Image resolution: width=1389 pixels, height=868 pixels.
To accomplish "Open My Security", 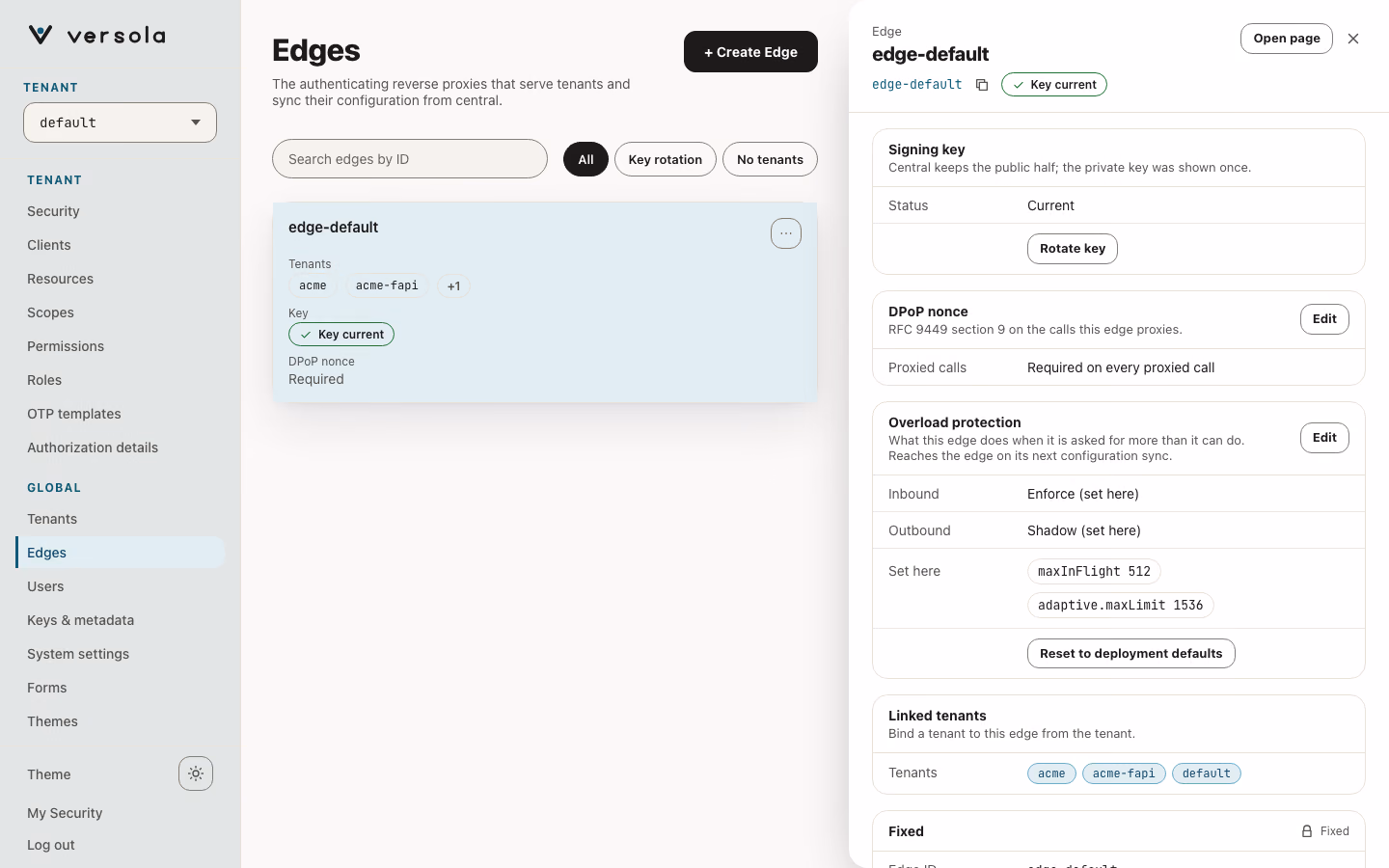I will (65, 813).
